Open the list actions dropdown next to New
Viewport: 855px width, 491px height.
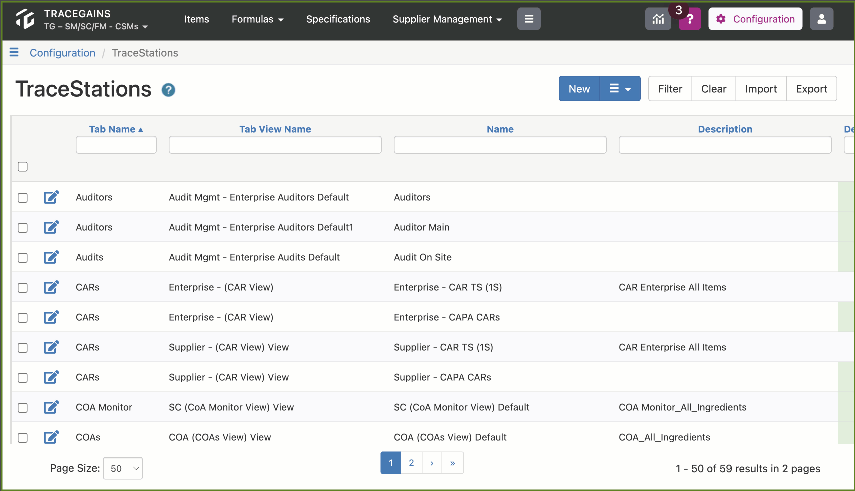pyautogui.click(x=620, y=89)
